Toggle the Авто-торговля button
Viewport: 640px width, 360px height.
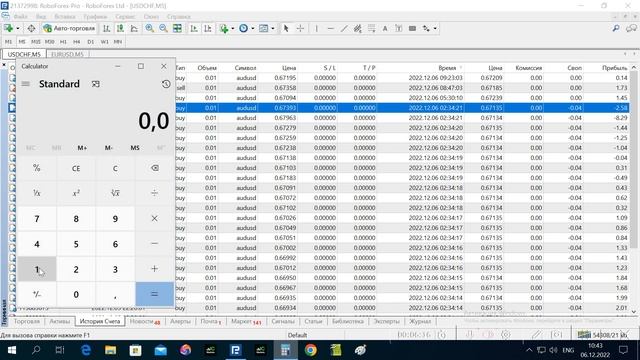(x=69, y=28)
